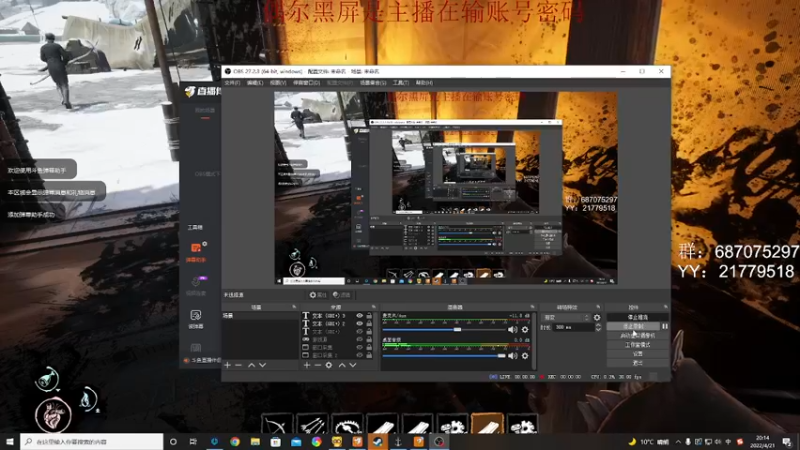Open Task View on the taskbar
Viewport: 800px width, 450px height.
pos(193,441)
